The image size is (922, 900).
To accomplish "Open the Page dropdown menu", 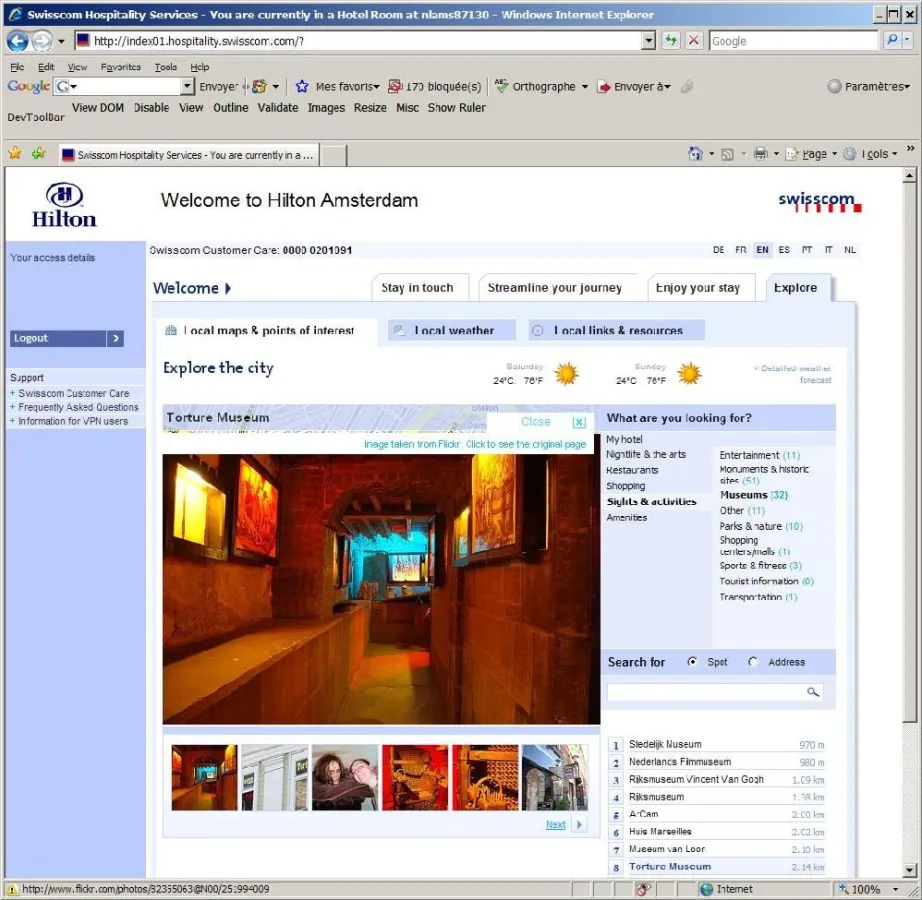I will tap(814, 154).
